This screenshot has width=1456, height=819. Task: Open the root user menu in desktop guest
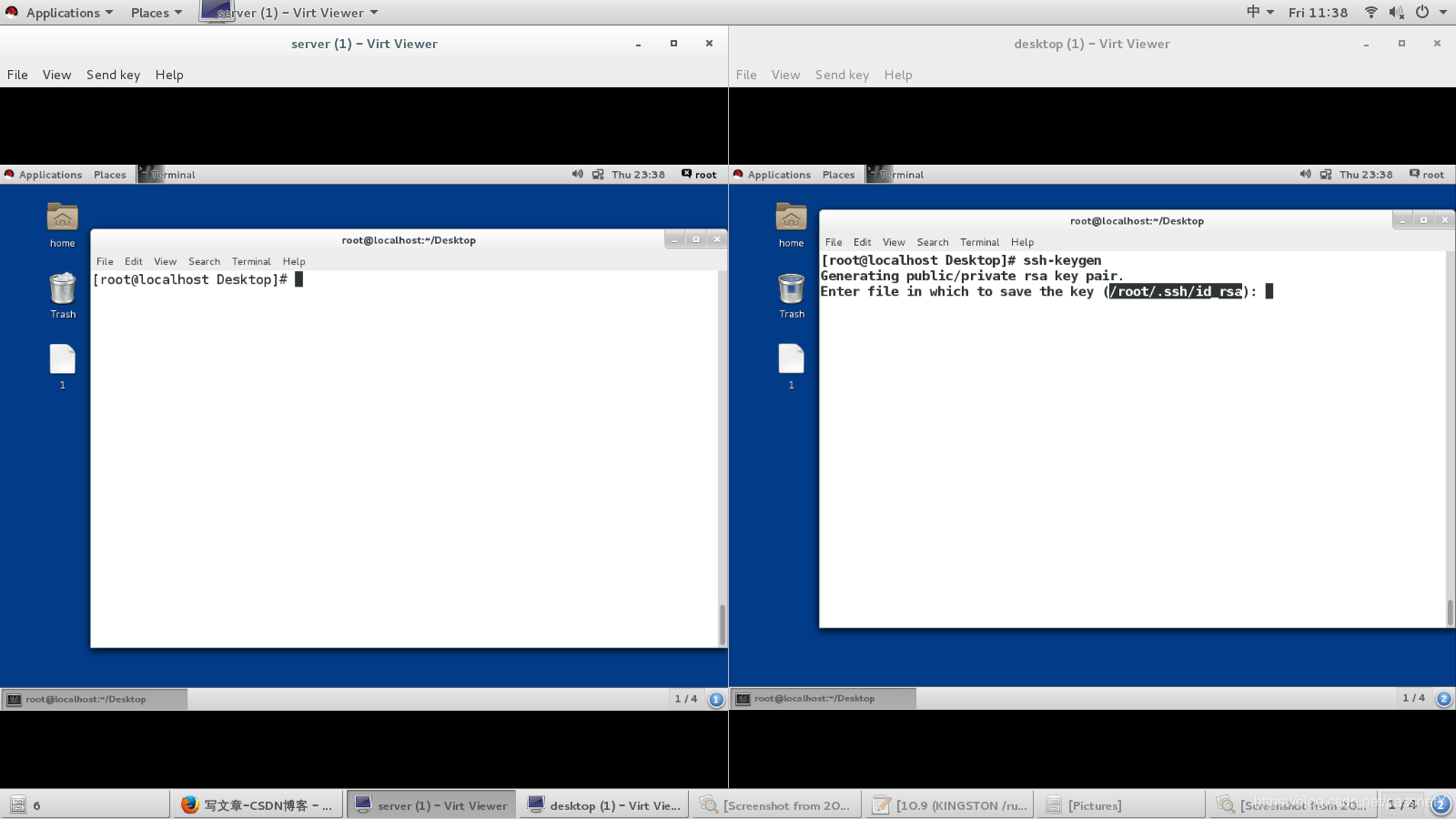pyautogui.click(x=1427, y=175)
